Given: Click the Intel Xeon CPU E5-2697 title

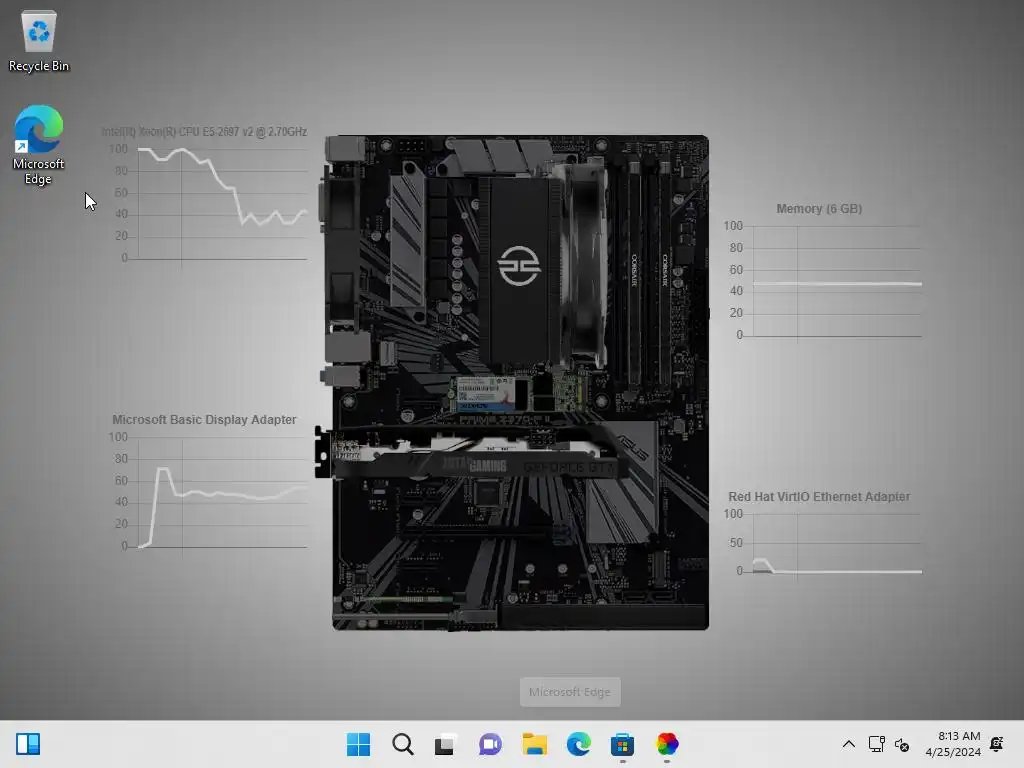Looking at the screenshot, I should coord(204,132).
